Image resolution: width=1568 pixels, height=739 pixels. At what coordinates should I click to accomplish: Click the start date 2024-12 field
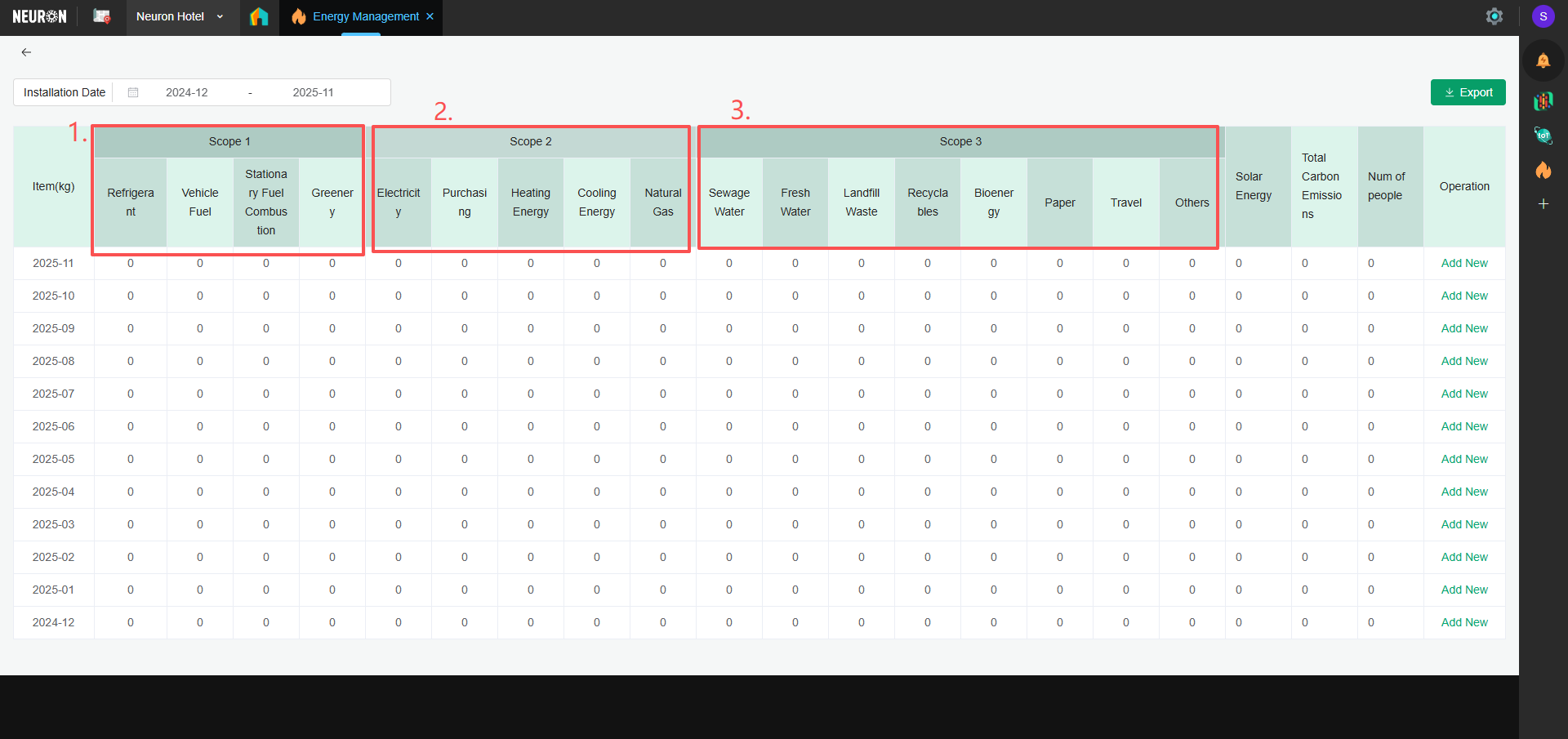tap(186, 92)
